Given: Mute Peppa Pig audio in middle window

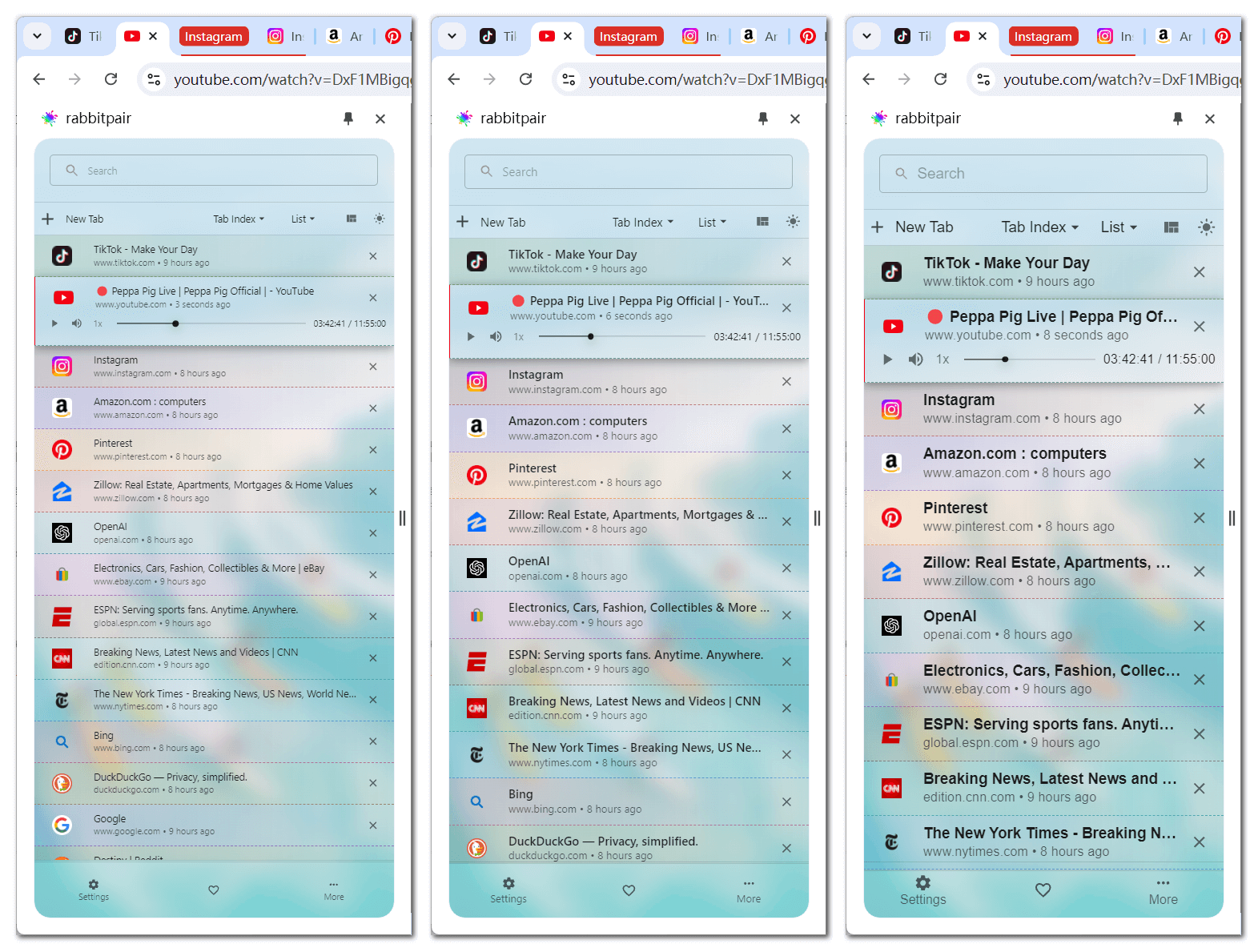Looking at the screenshot, I should coord(496,336).
